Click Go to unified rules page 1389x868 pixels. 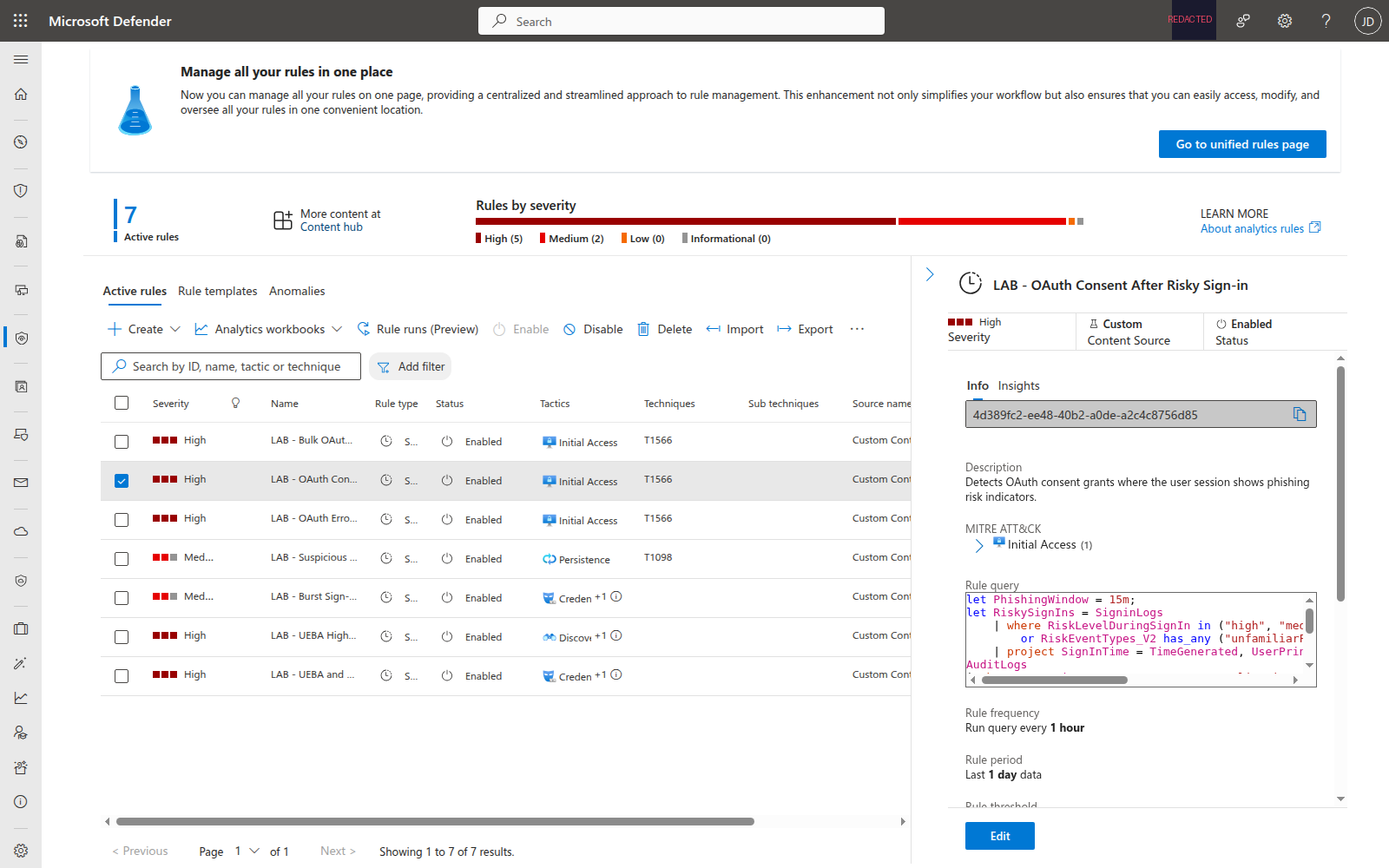tap(1241, 143)
